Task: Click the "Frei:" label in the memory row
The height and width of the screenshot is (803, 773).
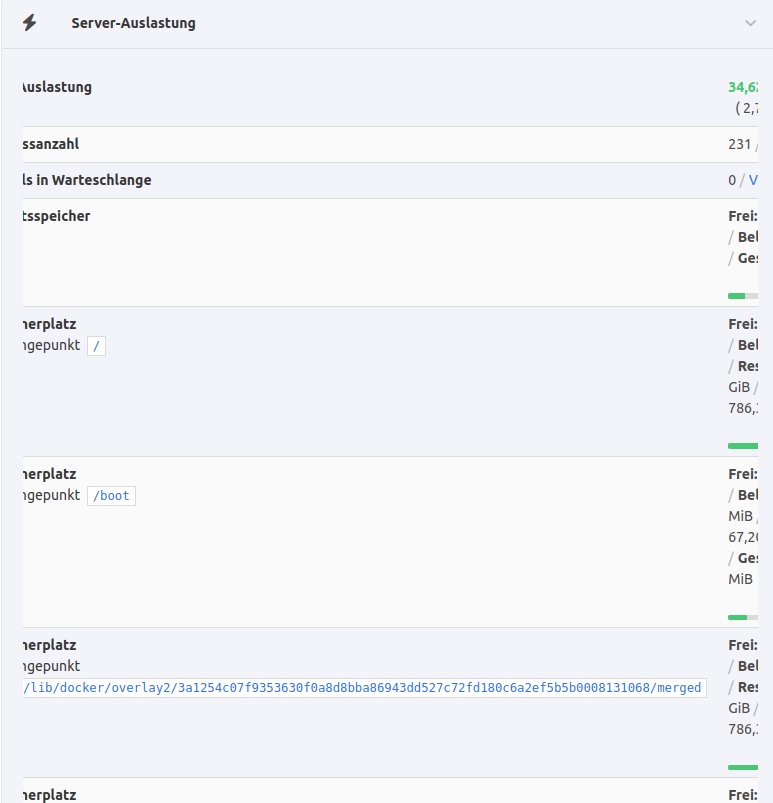Action: pos(742,216)
